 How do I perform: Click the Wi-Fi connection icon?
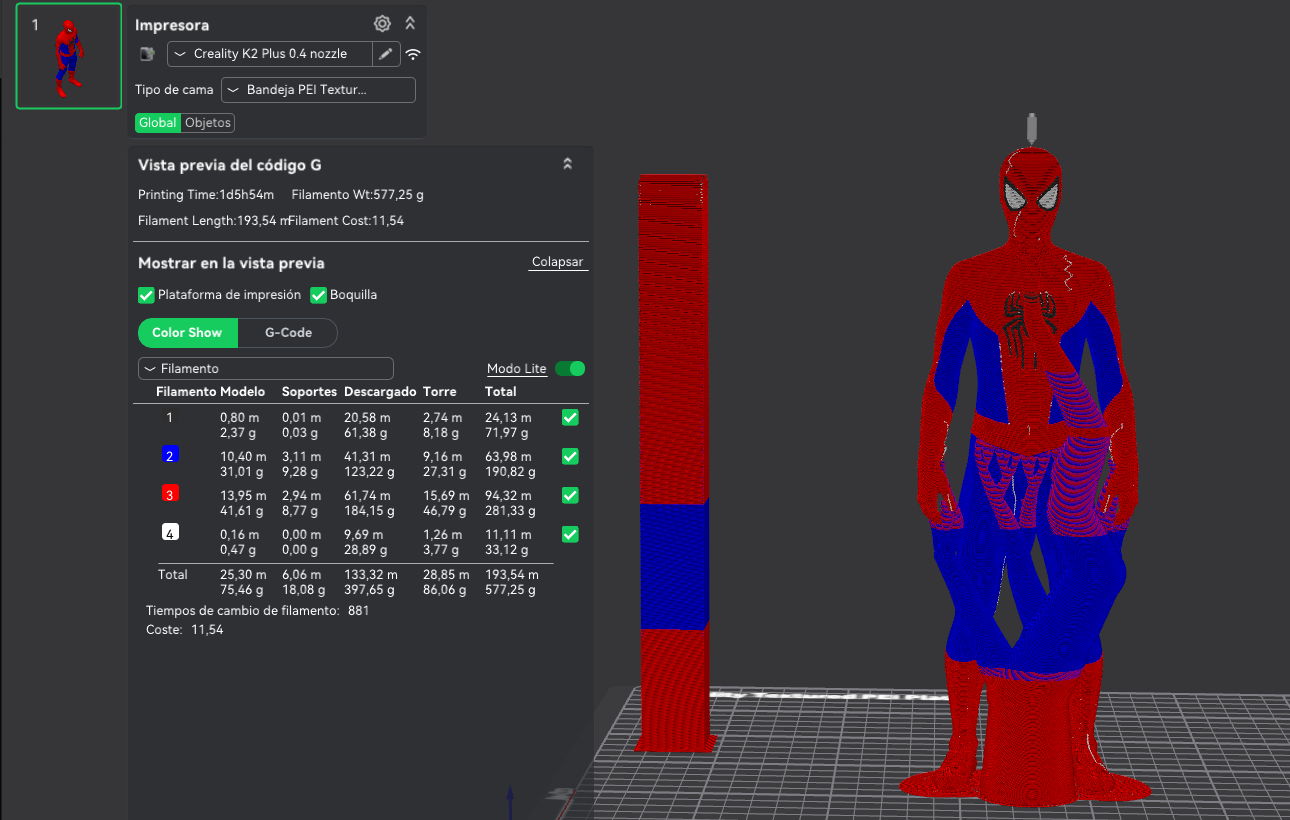click(x=413, y=54)
